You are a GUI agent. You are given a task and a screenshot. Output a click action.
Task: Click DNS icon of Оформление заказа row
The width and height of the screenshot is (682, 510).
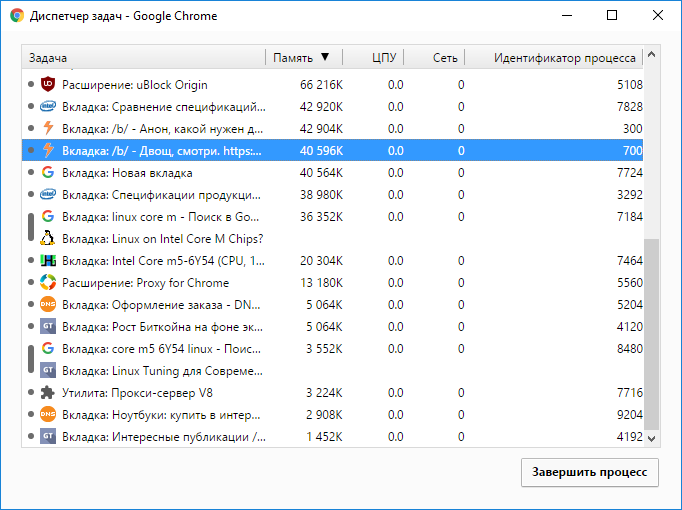[48, 304]
